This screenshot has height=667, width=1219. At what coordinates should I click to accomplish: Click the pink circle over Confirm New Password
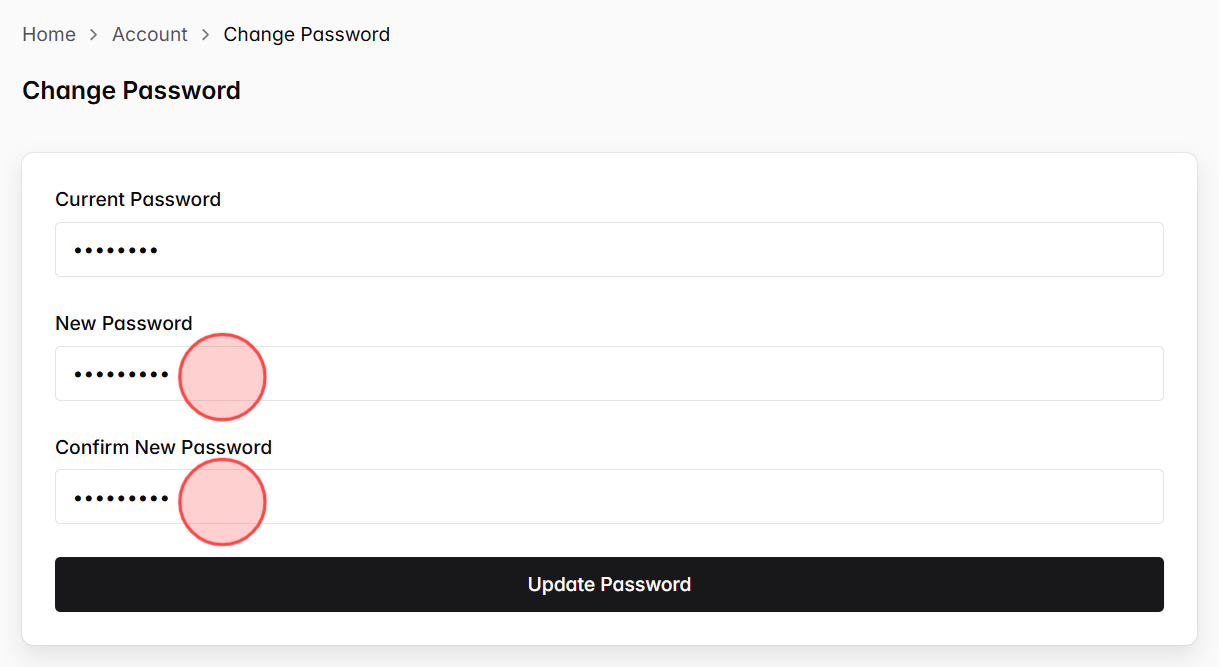pos(222,501)
